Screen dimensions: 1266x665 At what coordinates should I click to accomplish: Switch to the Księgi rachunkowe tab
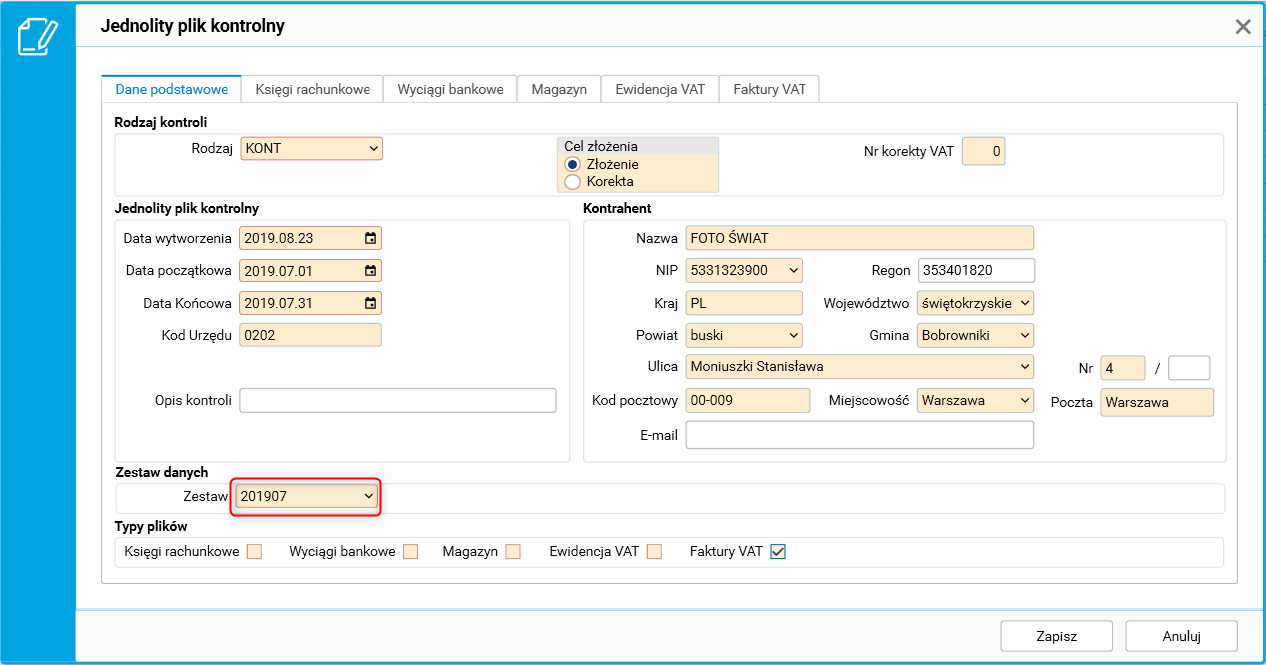[x=313, y=89]
